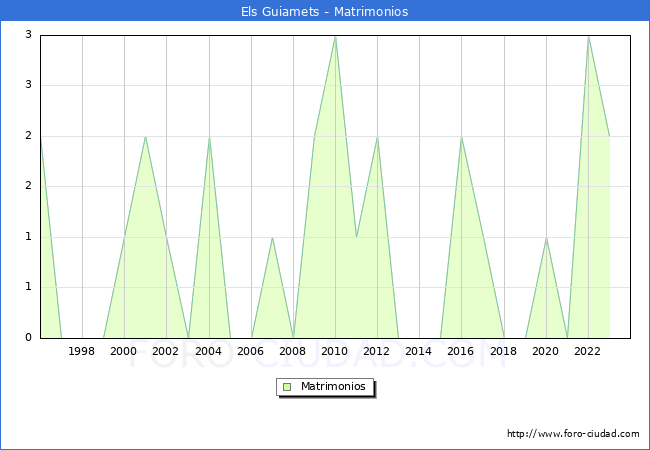Image resolution: width=650 pixels, height=450 pixels.
Task: Select the 2020 x-axis year label
Action: coord(545,351)
